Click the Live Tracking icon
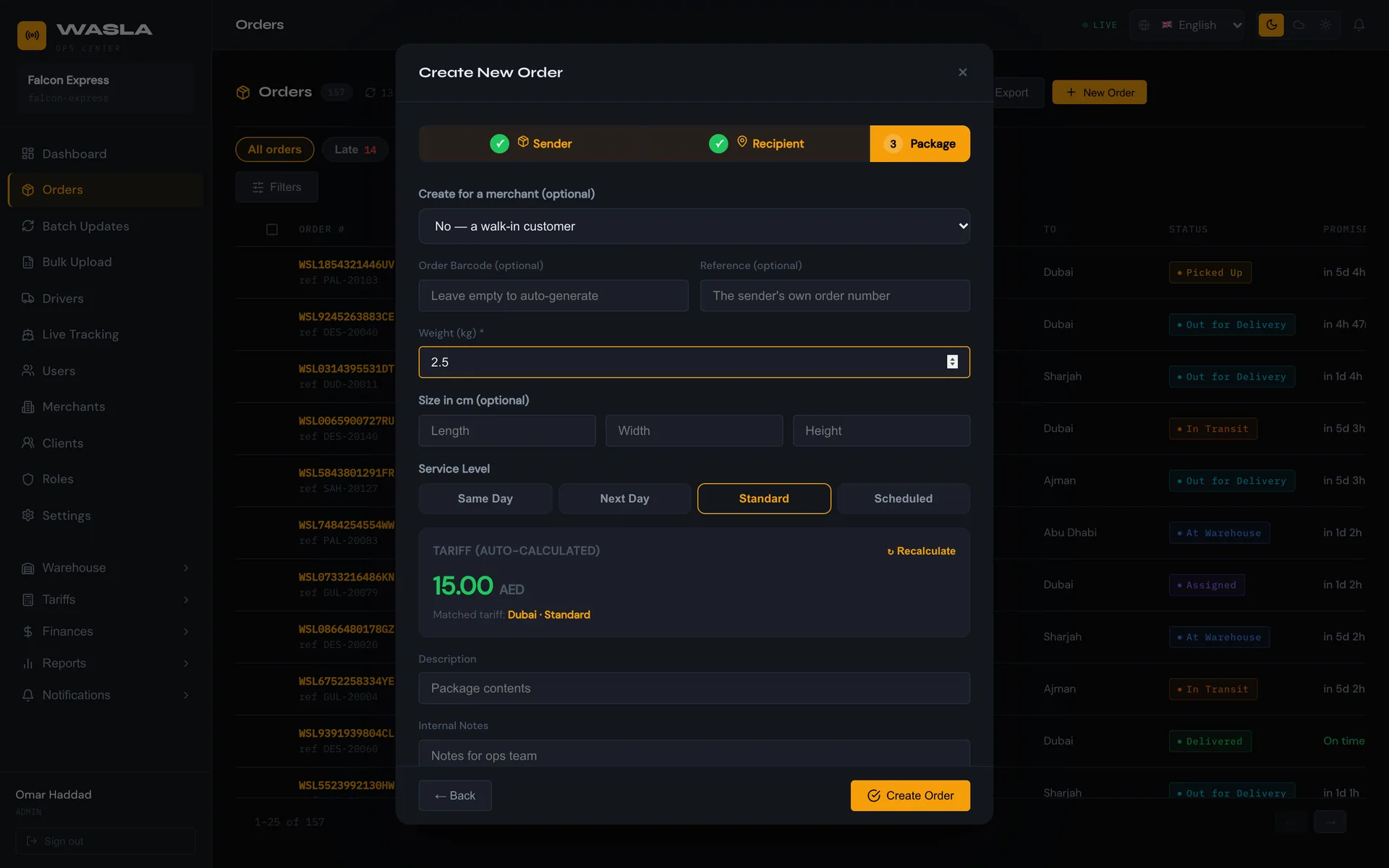The height and width of the screenshot is (868, 1389). 28,334
